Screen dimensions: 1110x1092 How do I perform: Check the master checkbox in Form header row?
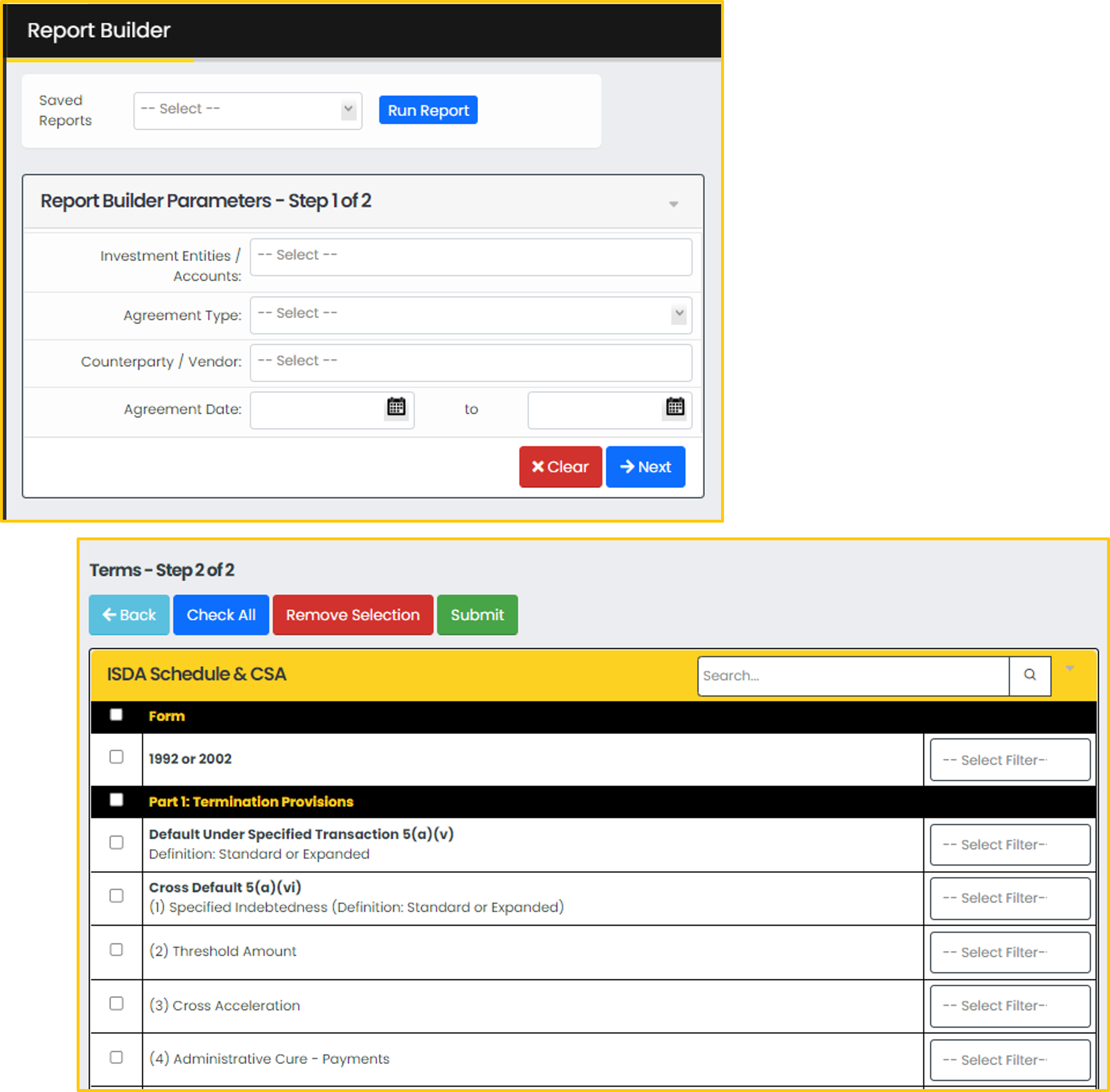point(117,715)
